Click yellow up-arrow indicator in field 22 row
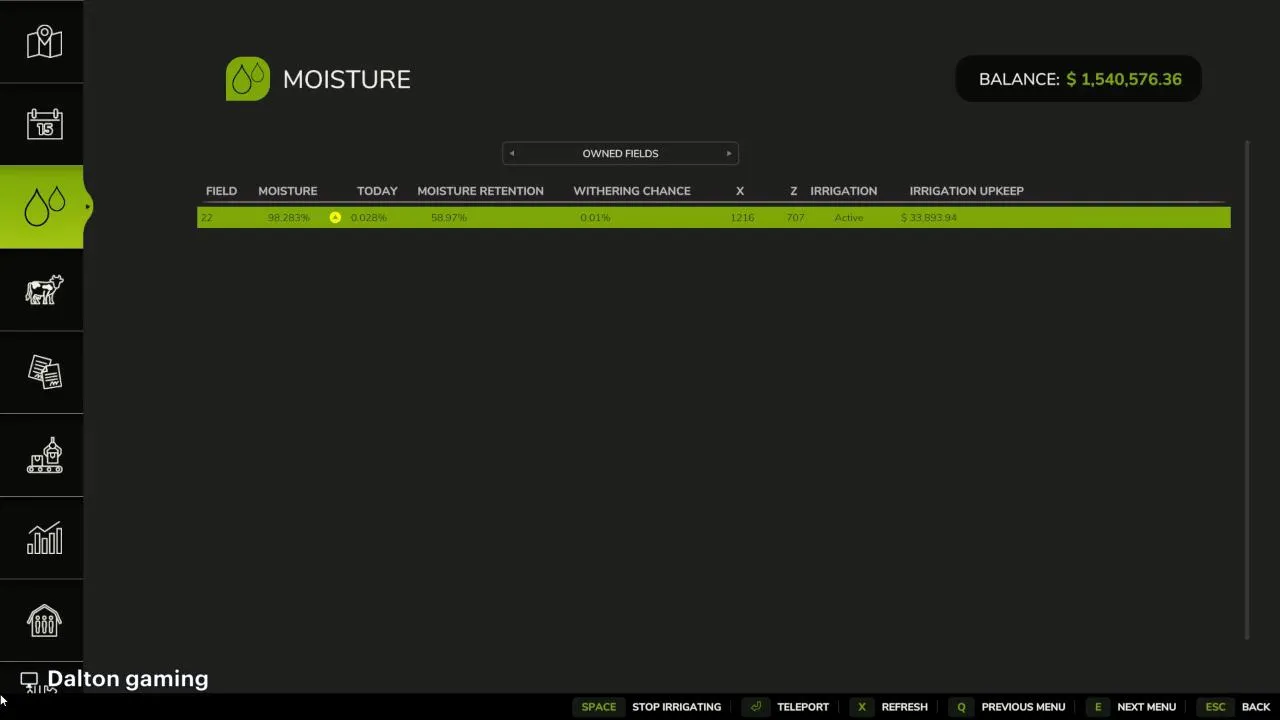The width and height of the screenshot is (1280, 720). 335,217
